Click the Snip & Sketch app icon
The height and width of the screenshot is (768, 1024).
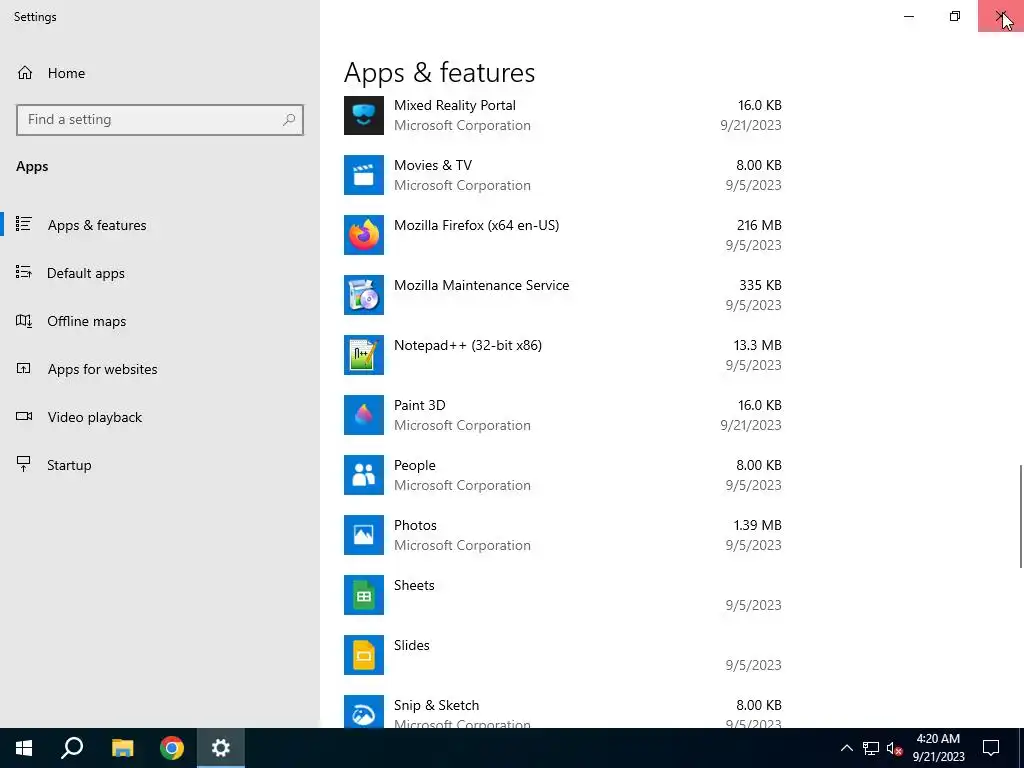[x=364, y=712]
